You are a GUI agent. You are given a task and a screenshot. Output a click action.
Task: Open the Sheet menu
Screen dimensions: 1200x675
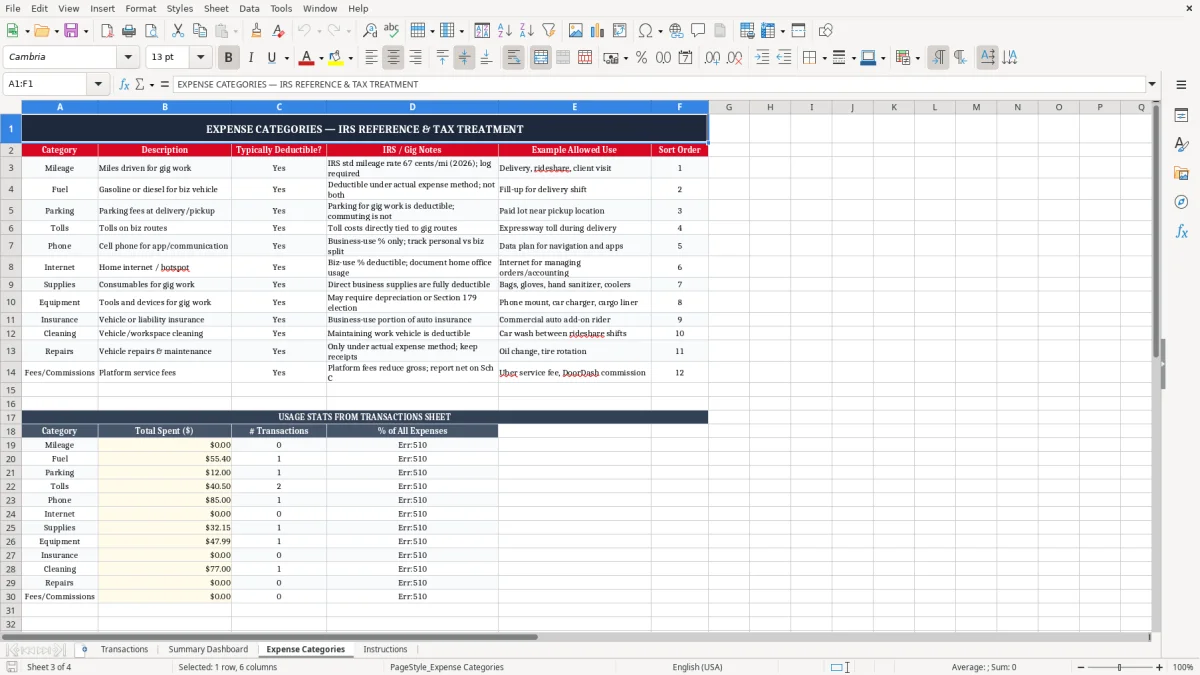(x=216, y=8)
